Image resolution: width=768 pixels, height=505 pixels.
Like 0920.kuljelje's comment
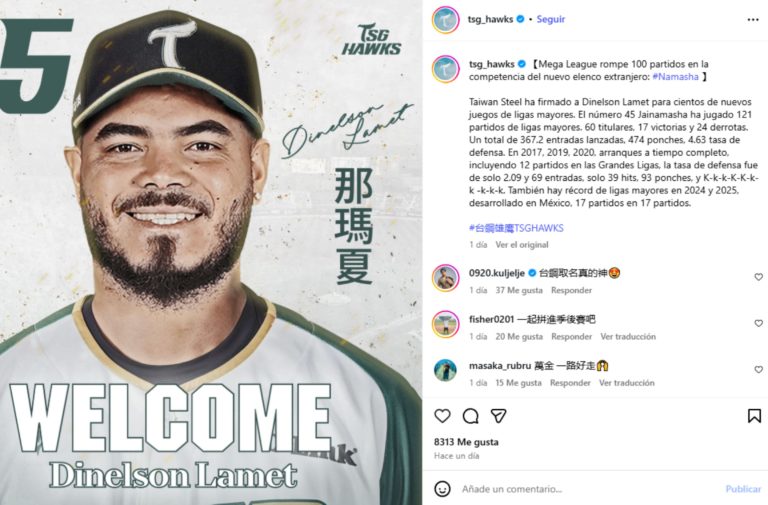[758, 277]
